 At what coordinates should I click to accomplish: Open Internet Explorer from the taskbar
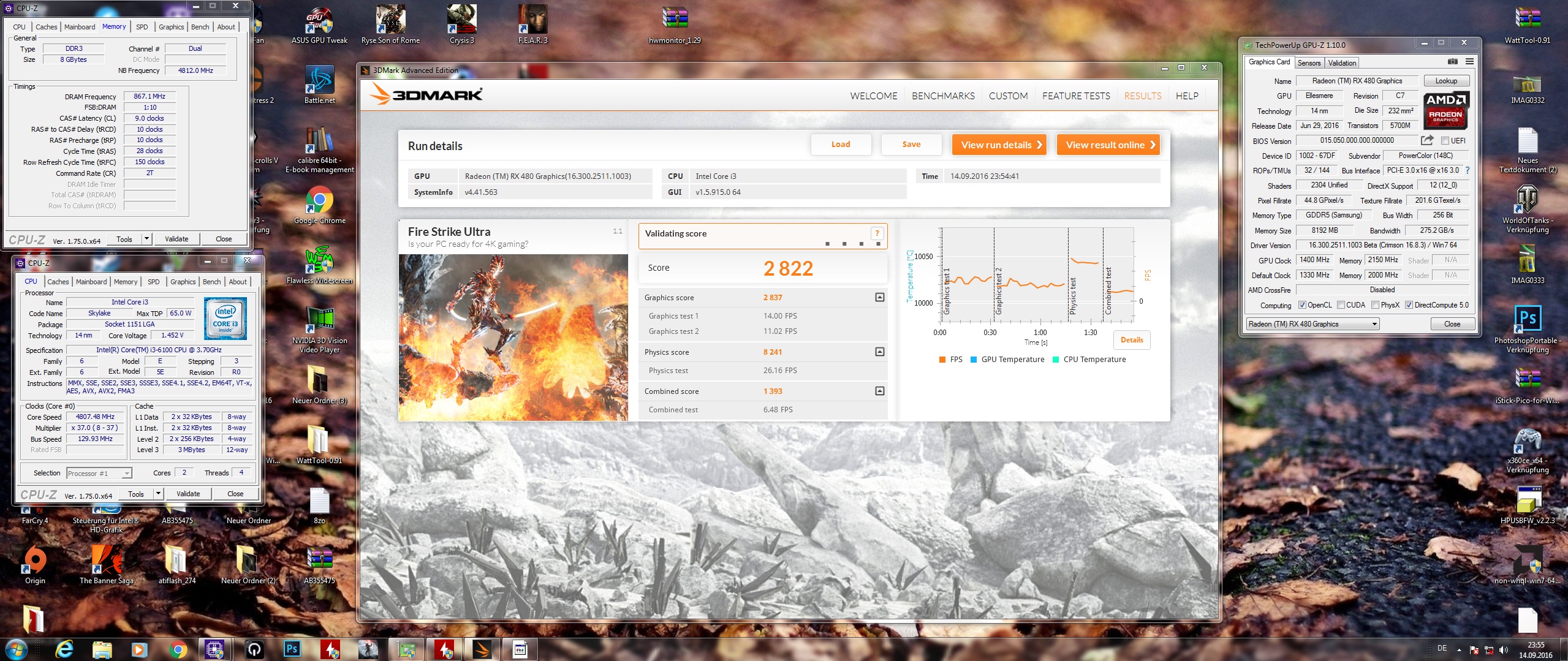[64, 649]
